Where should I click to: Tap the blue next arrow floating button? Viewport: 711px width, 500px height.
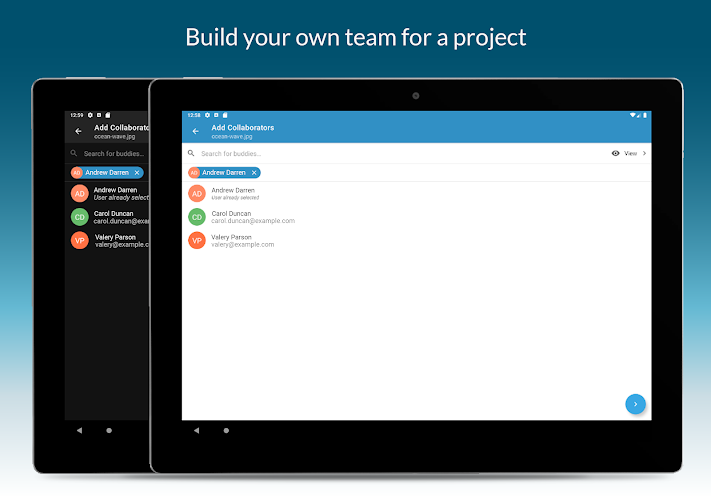(635, 404)
